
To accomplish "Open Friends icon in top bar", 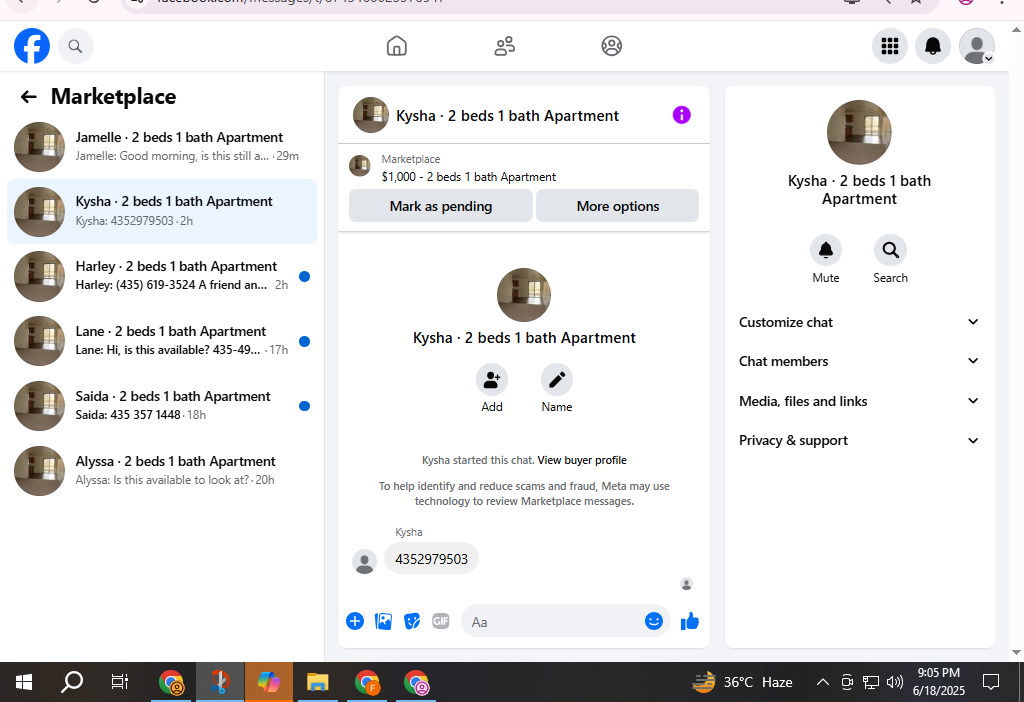I will click(x=504, y=46).
